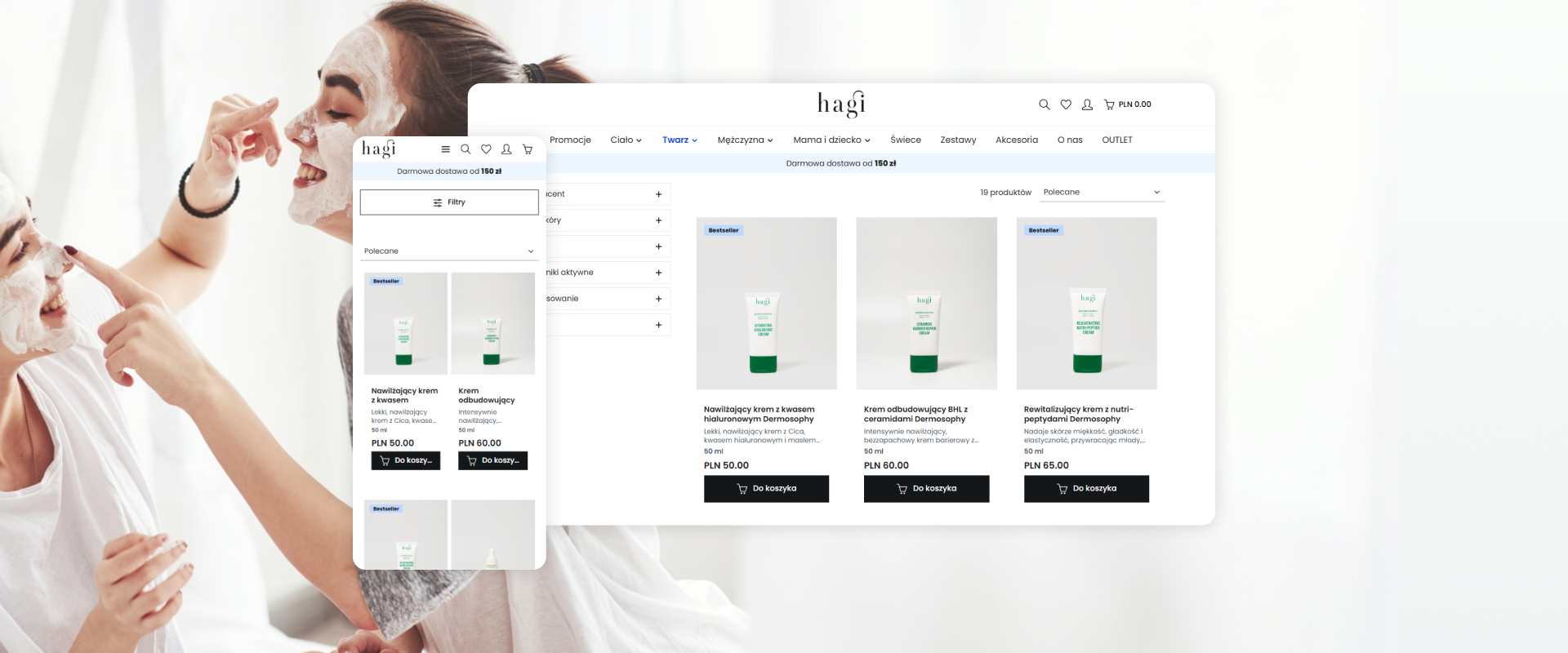
Task: Add mobile PLN 60.00 cream to cart
Action: click(492, 460)
